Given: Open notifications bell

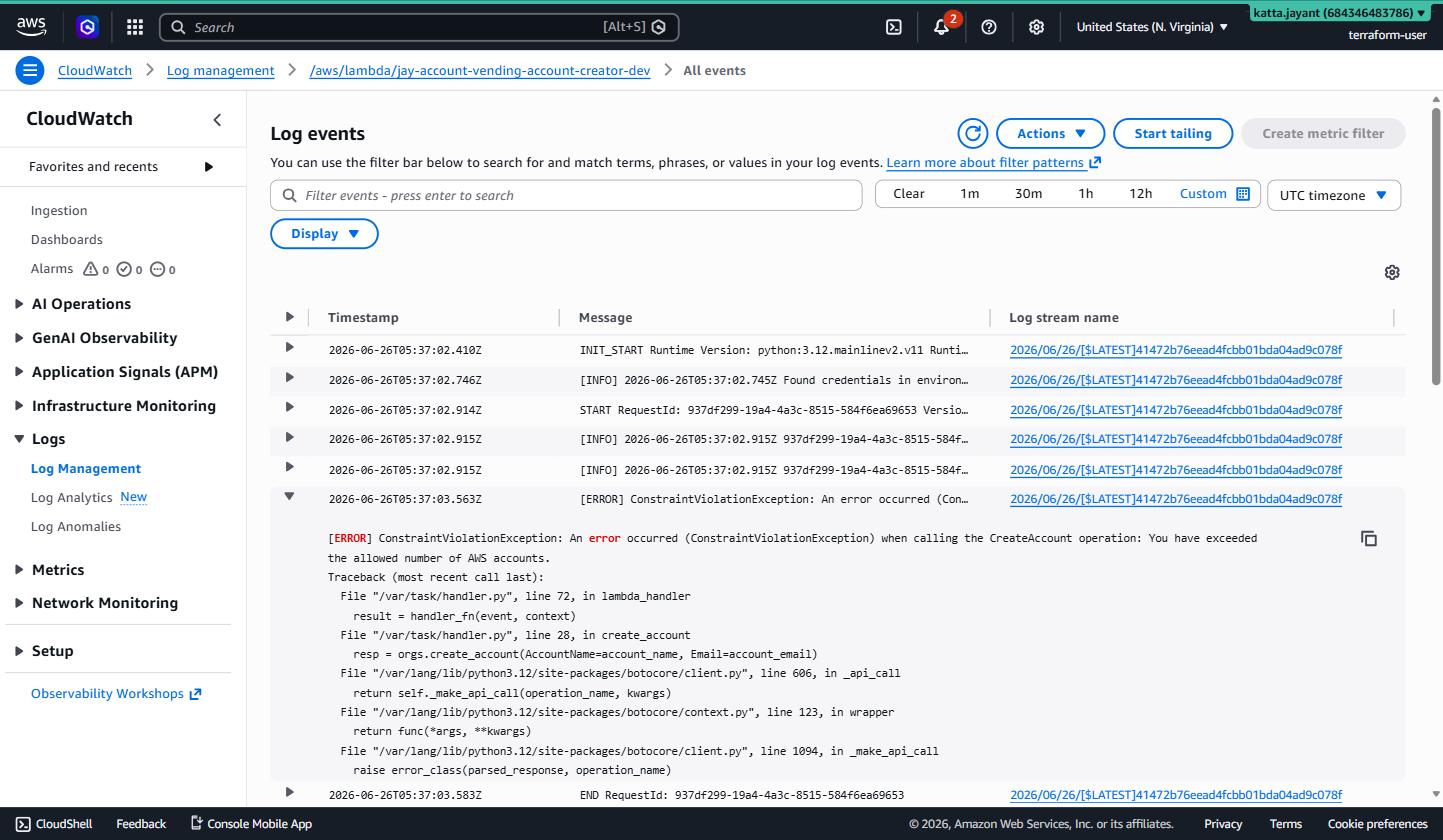Looking at the screenshot, I should coord(942,27).
